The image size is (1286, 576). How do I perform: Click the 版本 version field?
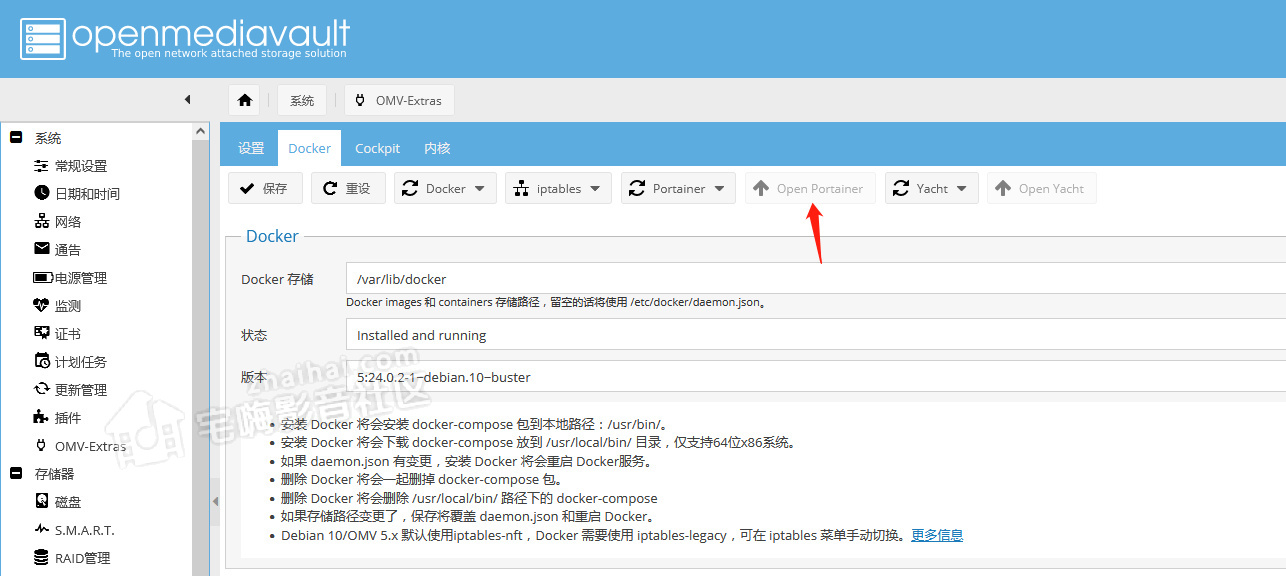click(815, 377)
